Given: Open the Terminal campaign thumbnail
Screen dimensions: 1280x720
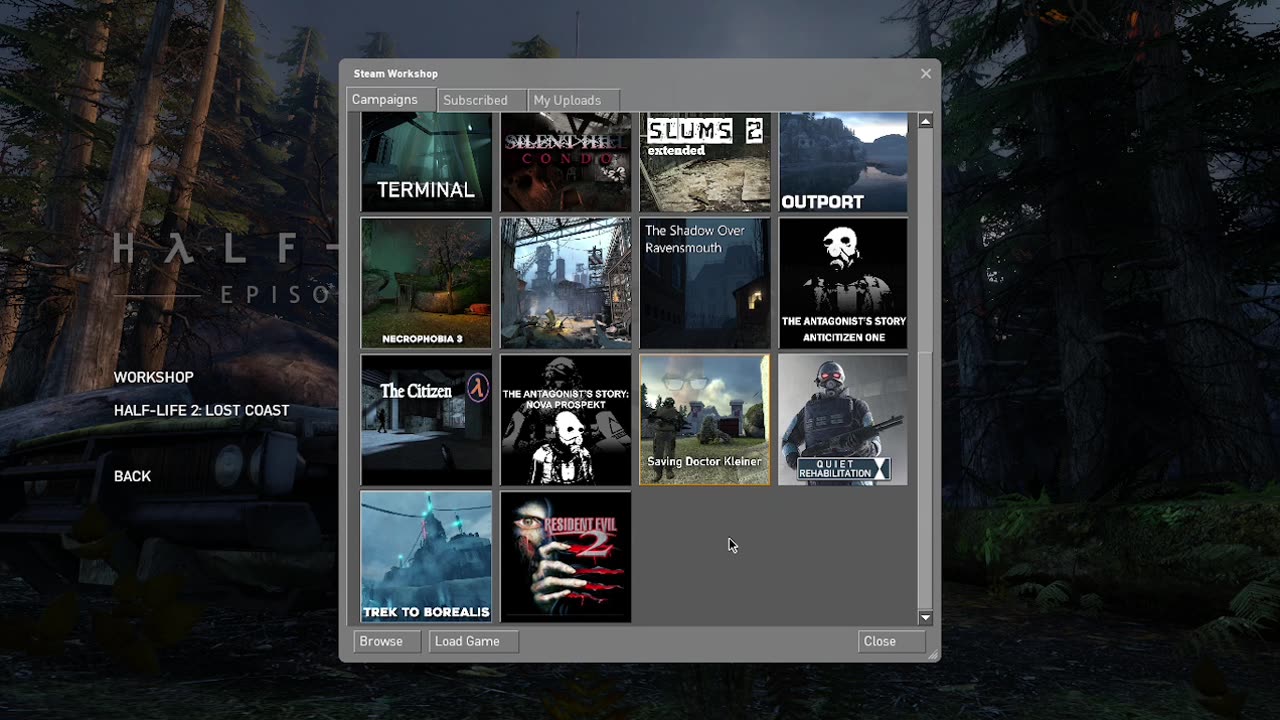Looking at the screenshot, I should click(426, 162).
